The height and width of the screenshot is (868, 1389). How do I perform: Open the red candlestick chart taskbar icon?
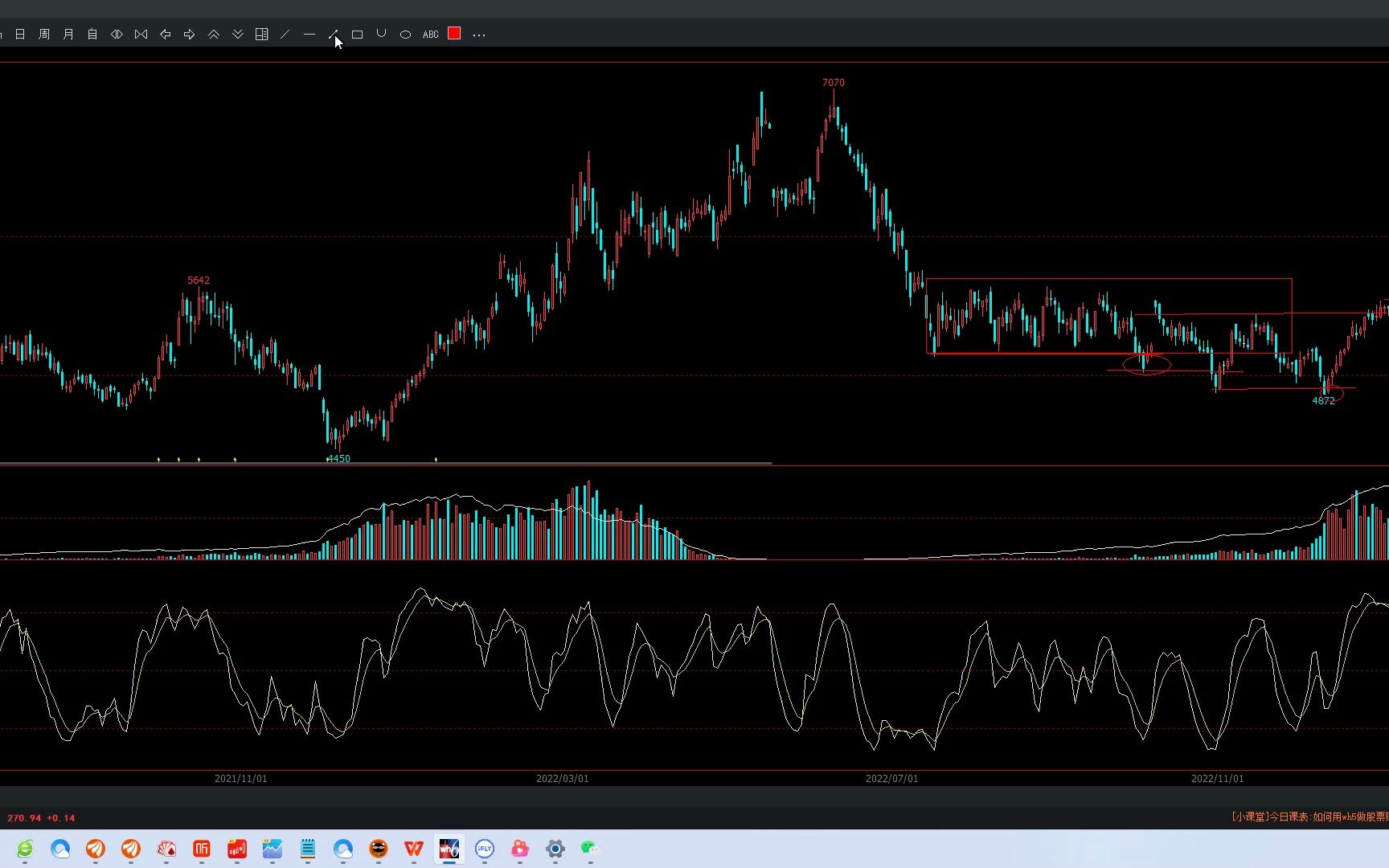pyautogui.click(x=237, y=849)
